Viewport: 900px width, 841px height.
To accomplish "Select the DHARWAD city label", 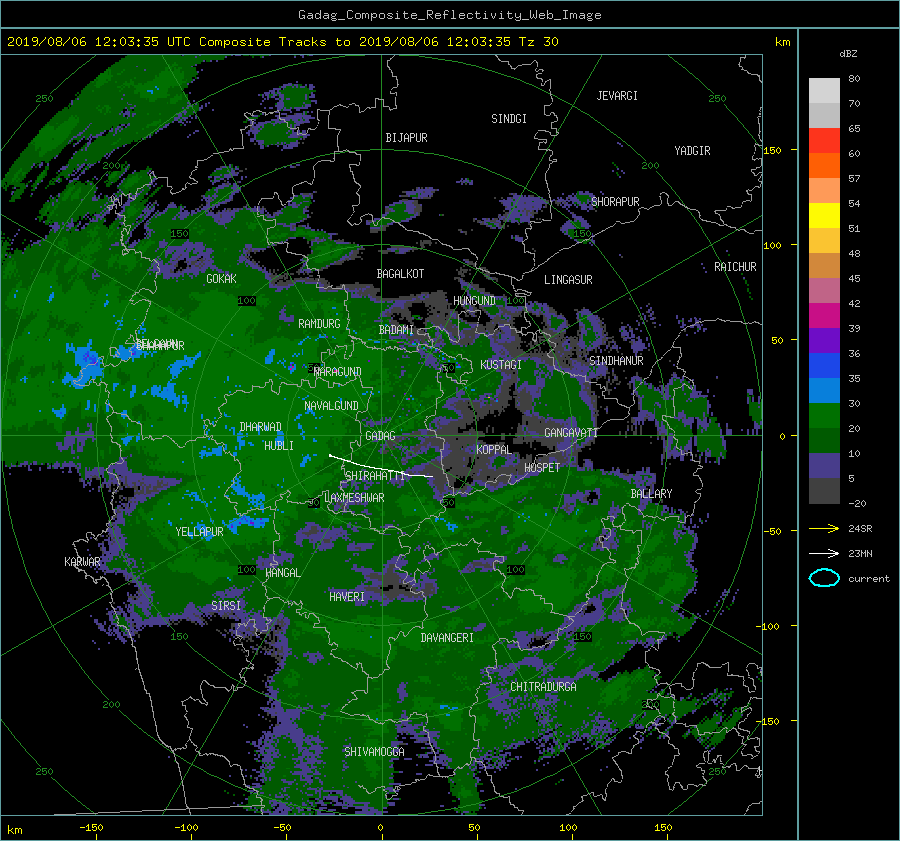I will point(261,427).
